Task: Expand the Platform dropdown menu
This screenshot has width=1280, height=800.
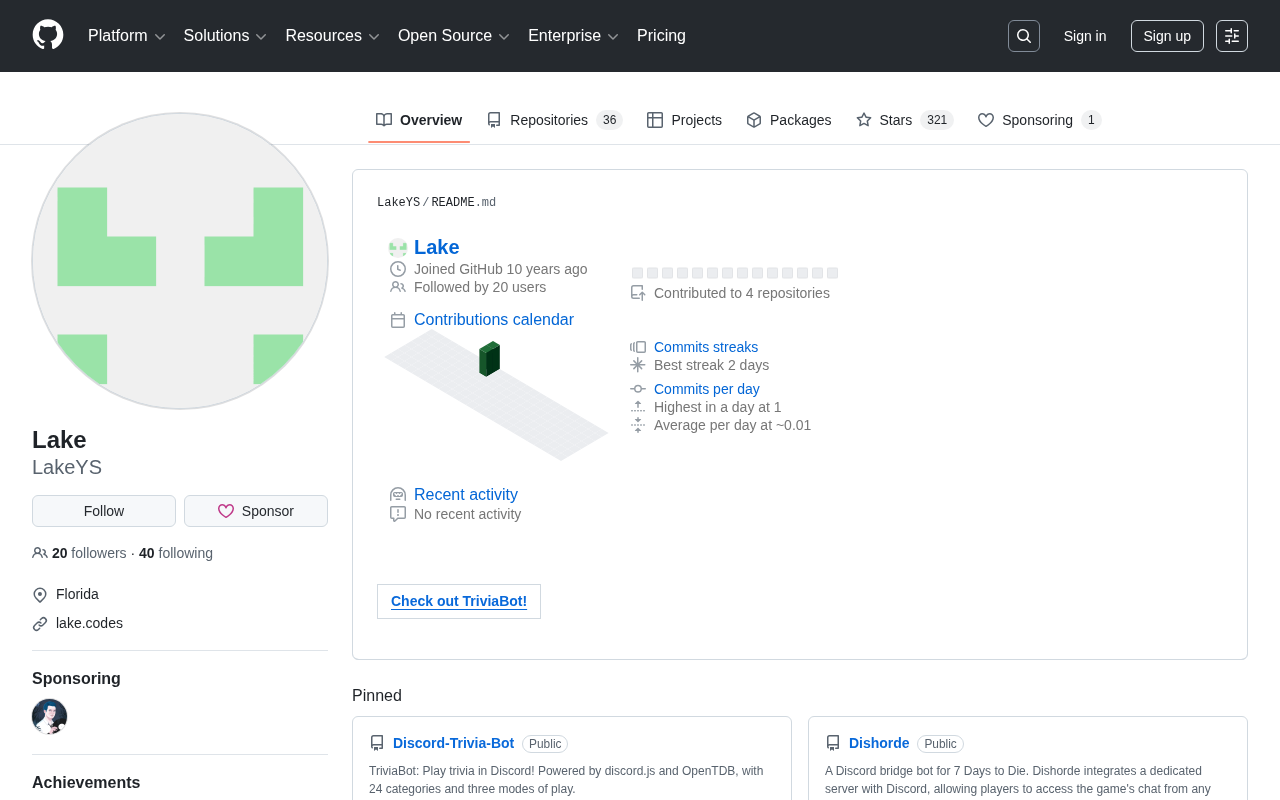Action: pos(127,36)
